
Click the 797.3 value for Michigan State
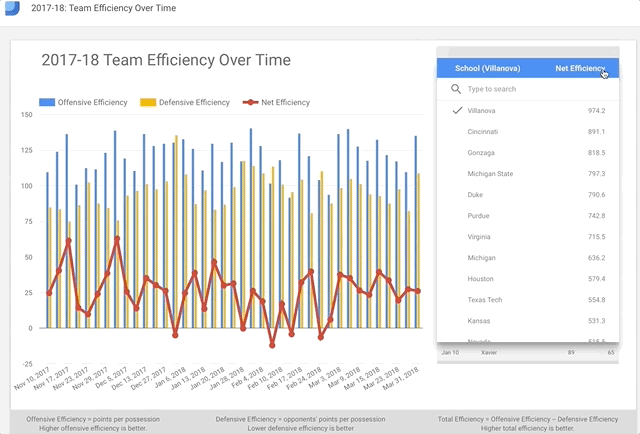pyautogui.click(x=596, y=174)
